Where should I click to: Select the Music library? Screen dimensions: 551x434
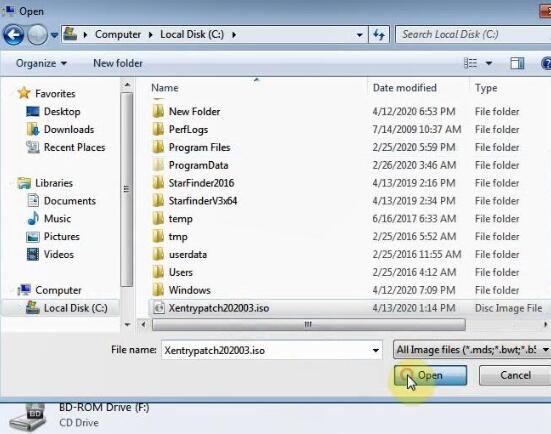pos(57,219)
